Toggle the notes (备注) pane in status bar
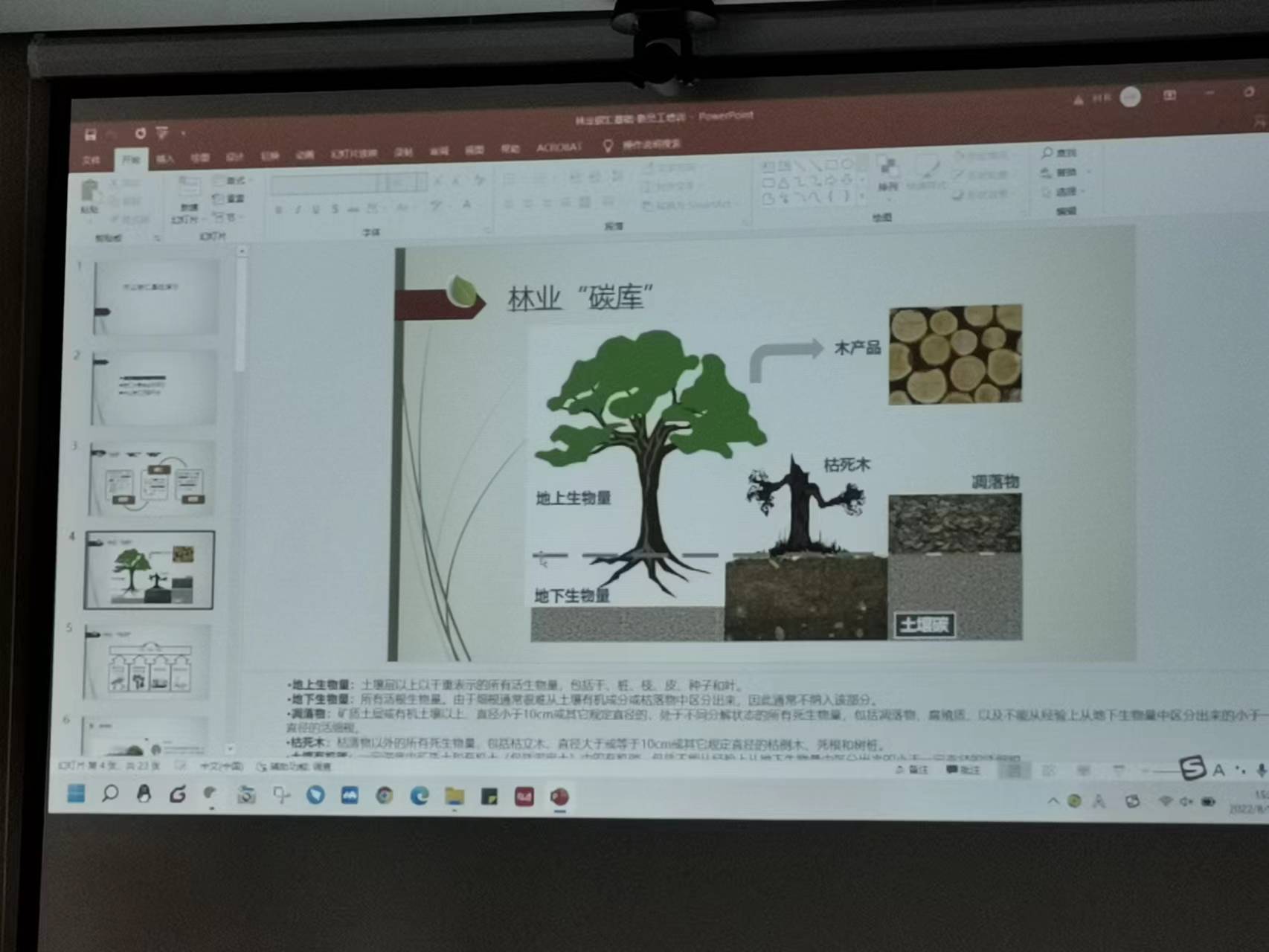The height and width of the screenshot is (952, 1269). (912, 770)
